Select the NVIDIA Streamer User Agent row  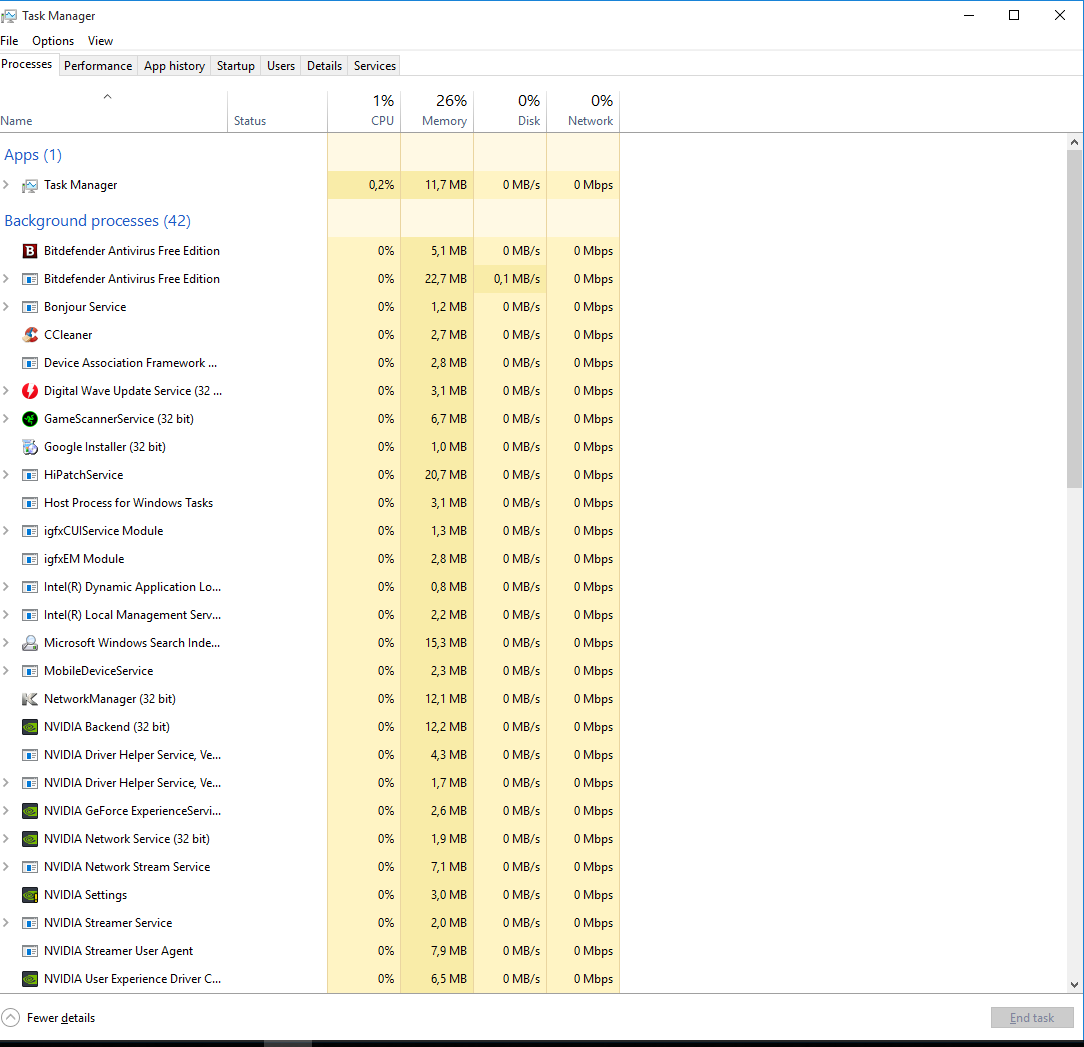[x=310, y=951]
